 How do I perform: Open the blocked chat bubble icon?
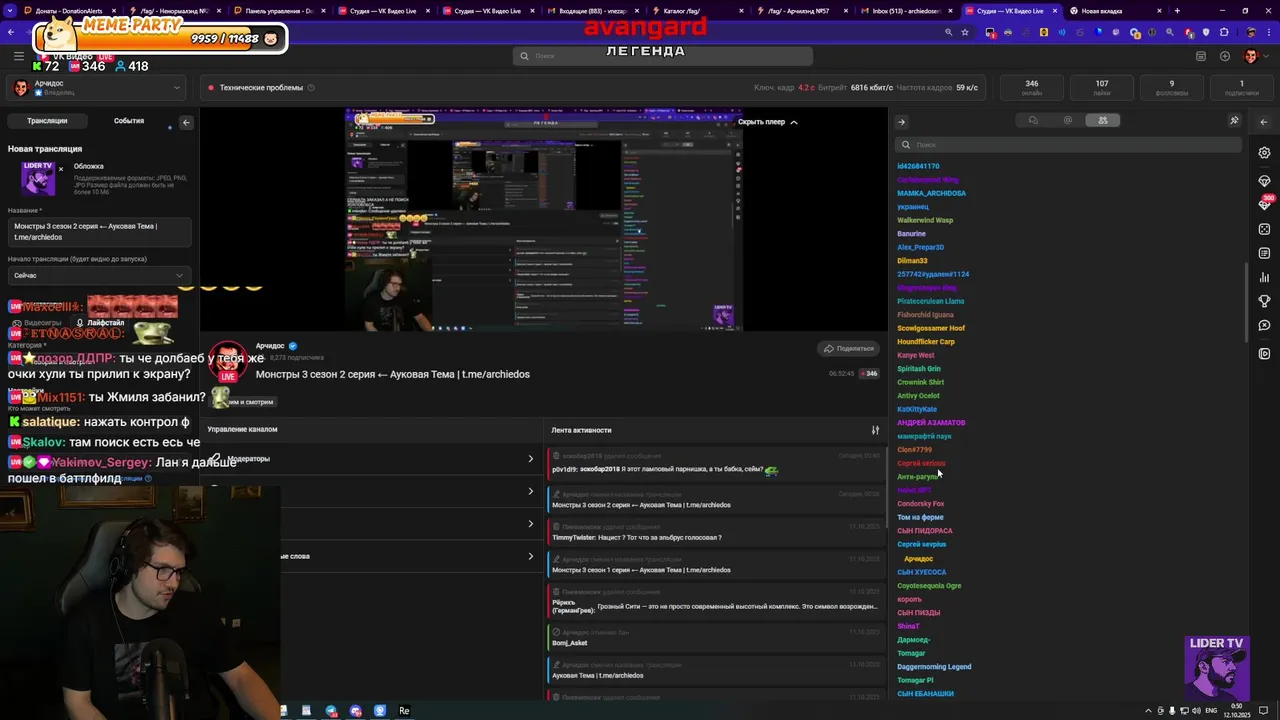coord(1264,325)
